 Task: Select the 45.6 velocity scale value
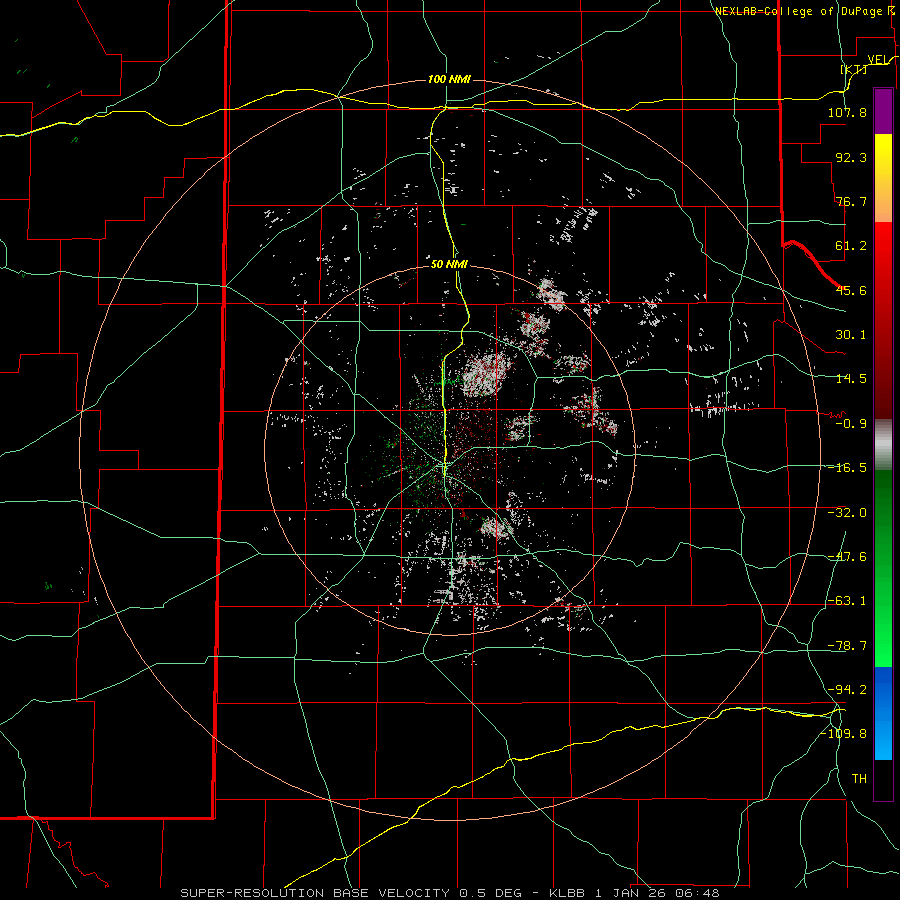point(851,290)
